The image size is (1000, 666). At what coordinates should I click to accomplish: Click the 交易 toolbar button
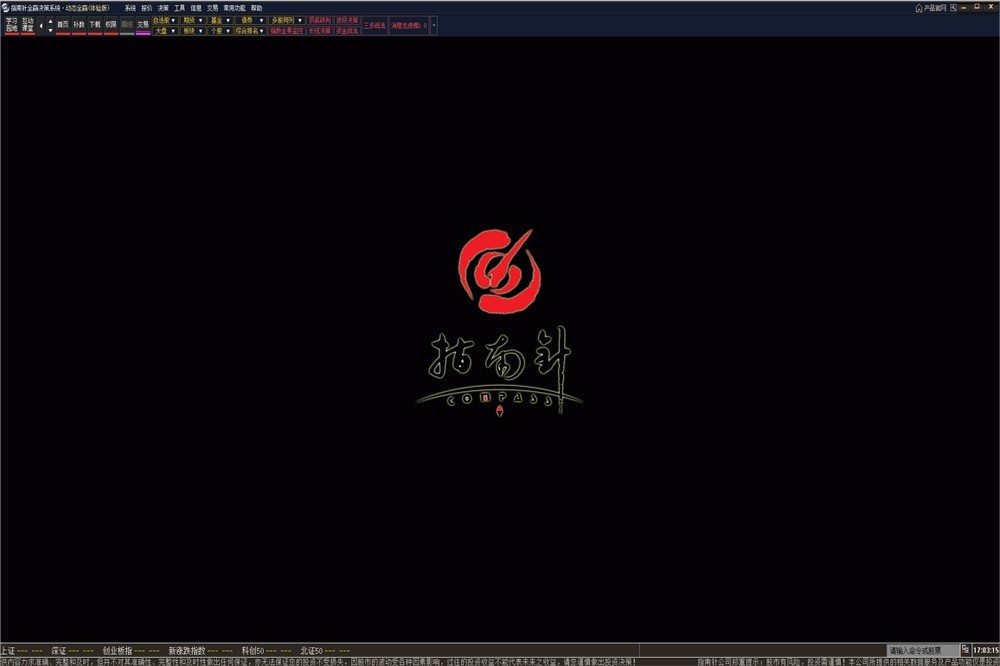[x=143, y=24]
